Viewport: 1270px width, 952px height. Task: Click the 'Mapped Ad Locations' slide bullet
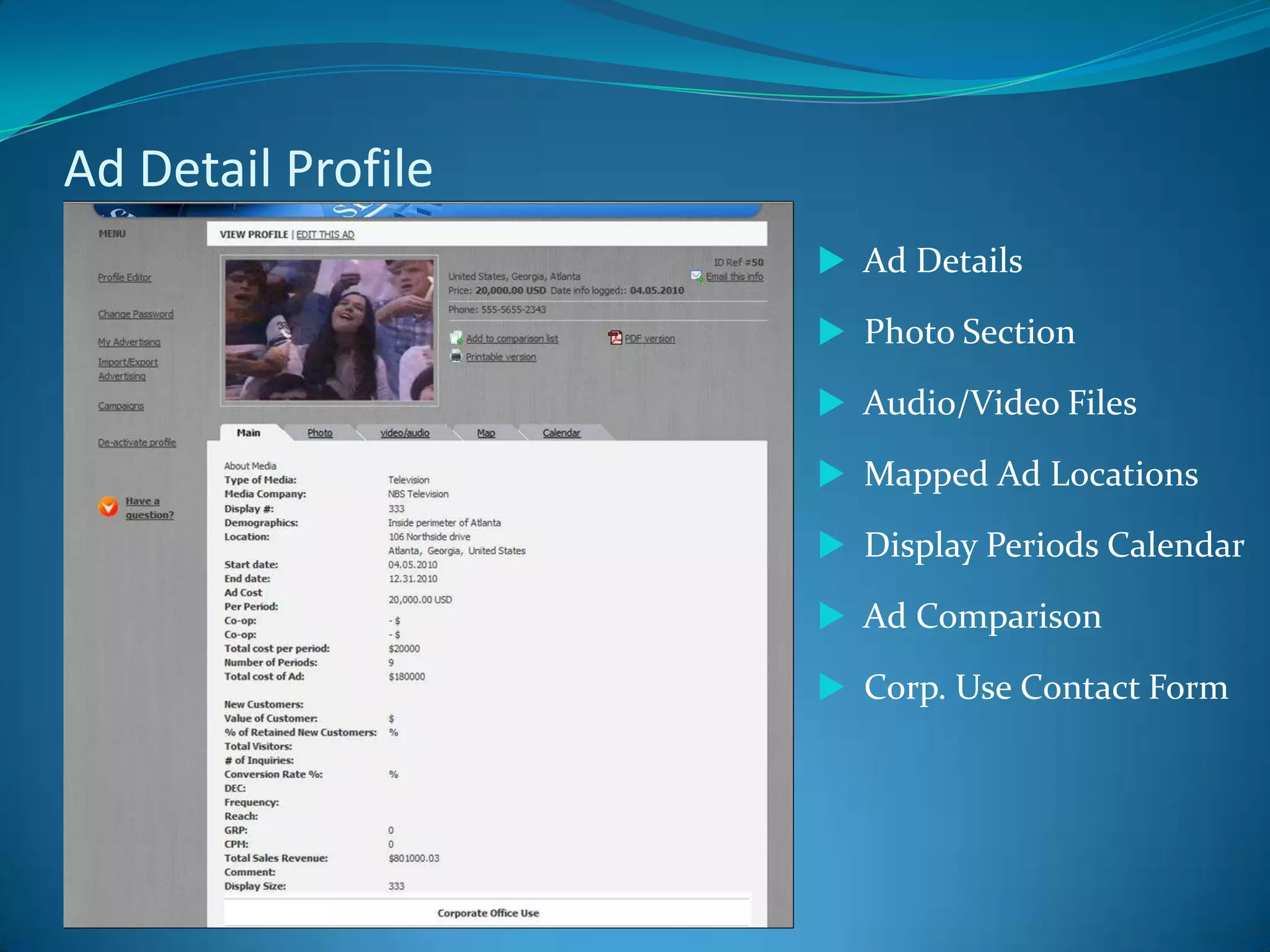click(1031, 474)
